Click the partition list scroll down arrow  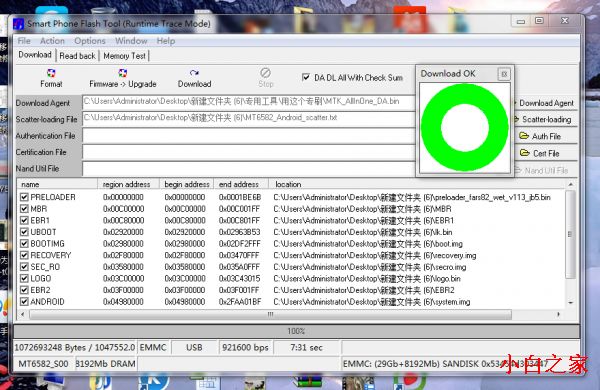[x=570, y=302]
